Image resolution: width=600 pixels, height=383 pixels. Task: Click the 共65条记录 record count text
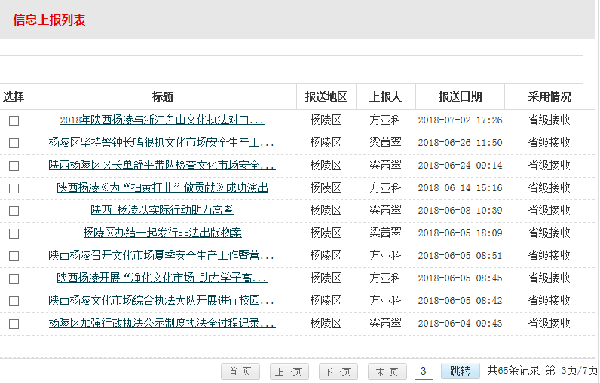[x=513, y=371]
